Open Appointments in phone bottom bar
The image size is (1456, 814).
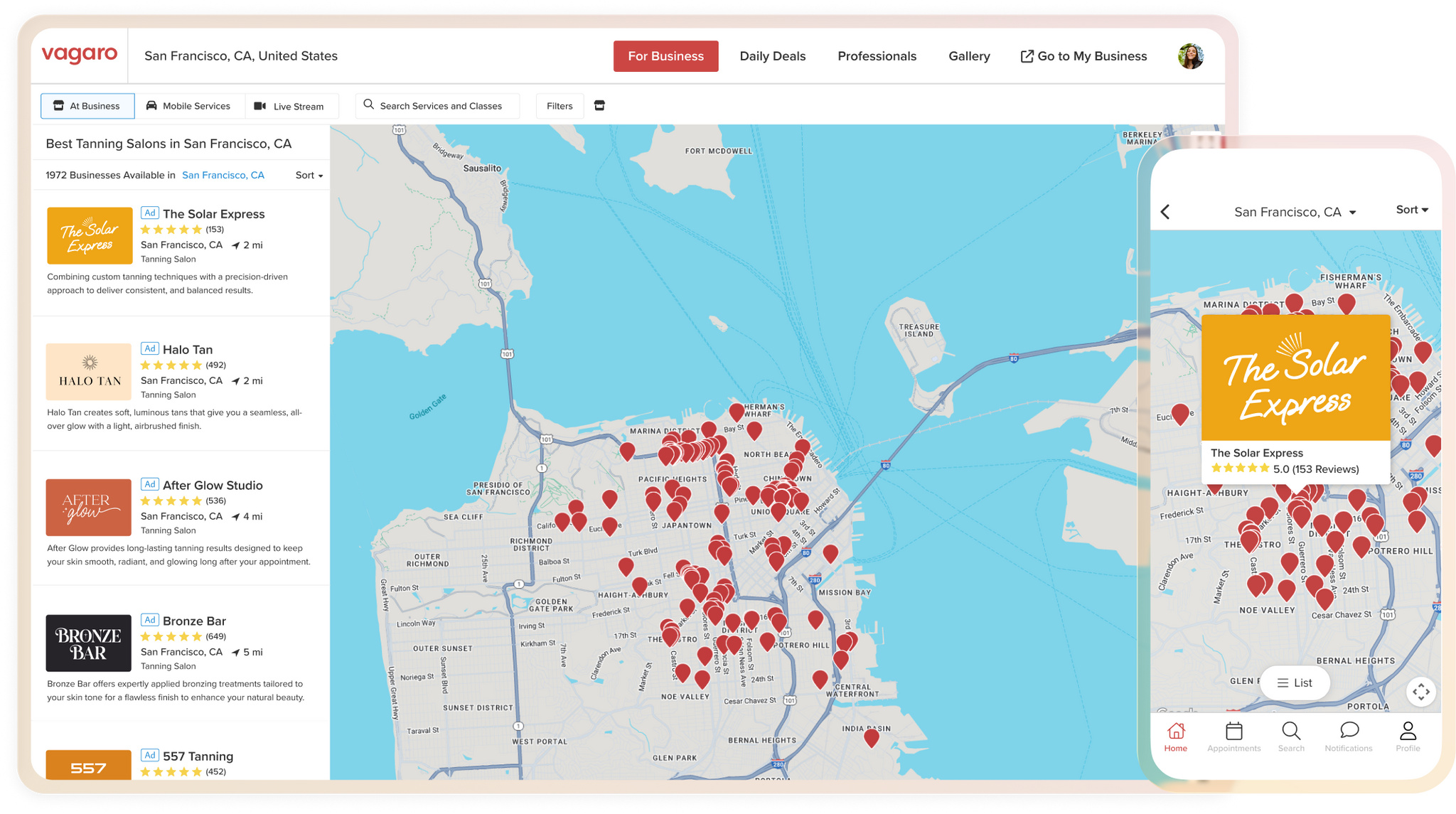coord(1233,737)
